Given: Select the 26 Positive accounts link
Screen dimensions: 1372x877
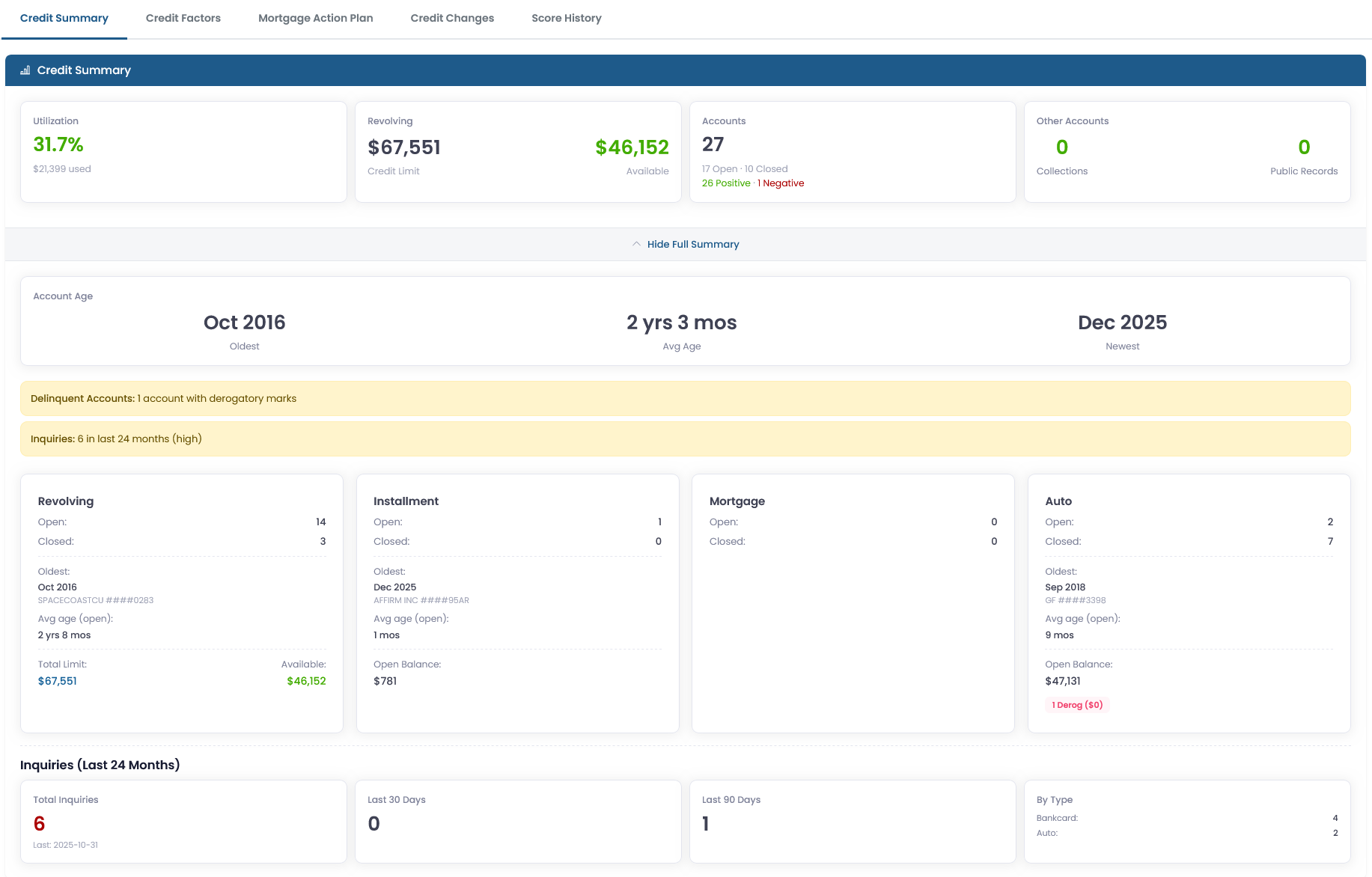Looking at the screenshot, I should click(725, 183).
